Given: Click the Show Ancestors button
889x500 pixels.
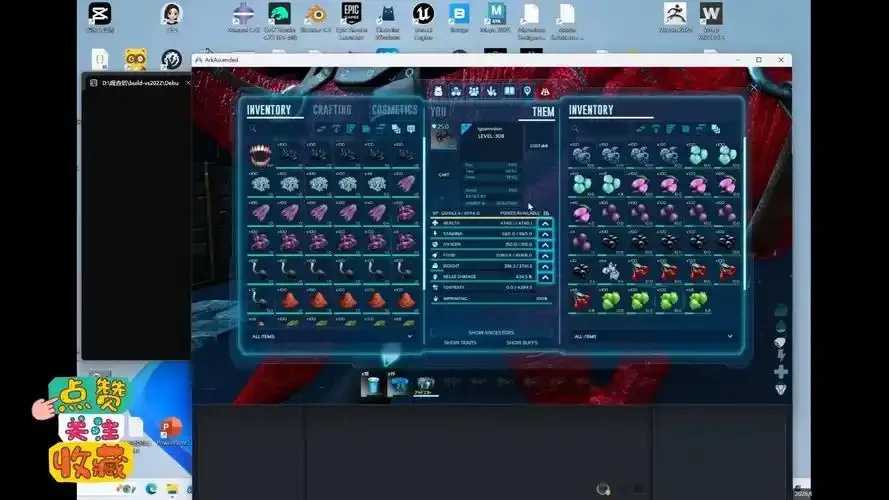Looking at the screenshot, I should point(491,333).
